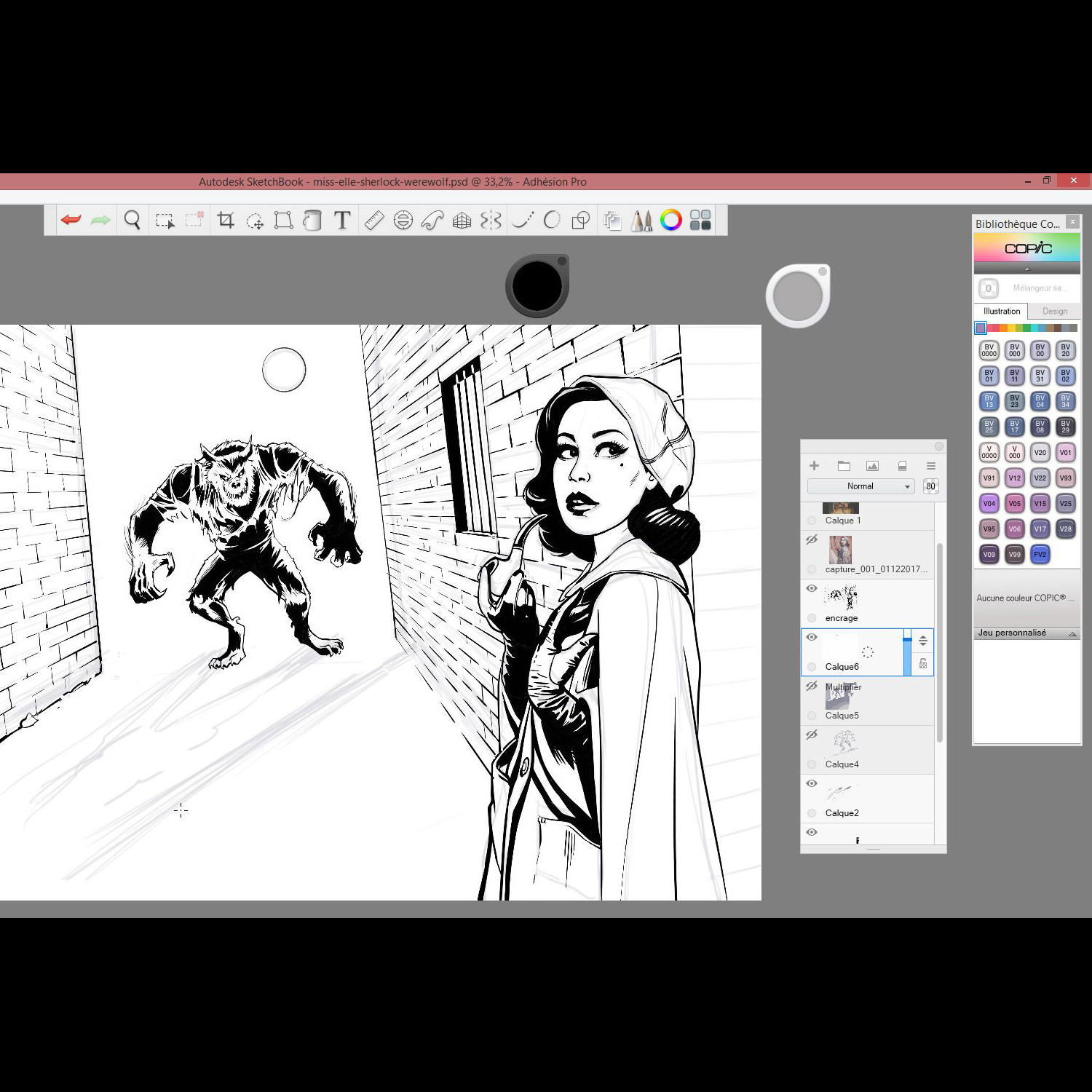1092x1092 pixels.
Task: Open the layer panel menu icon
Action: (x=930, y=466)
